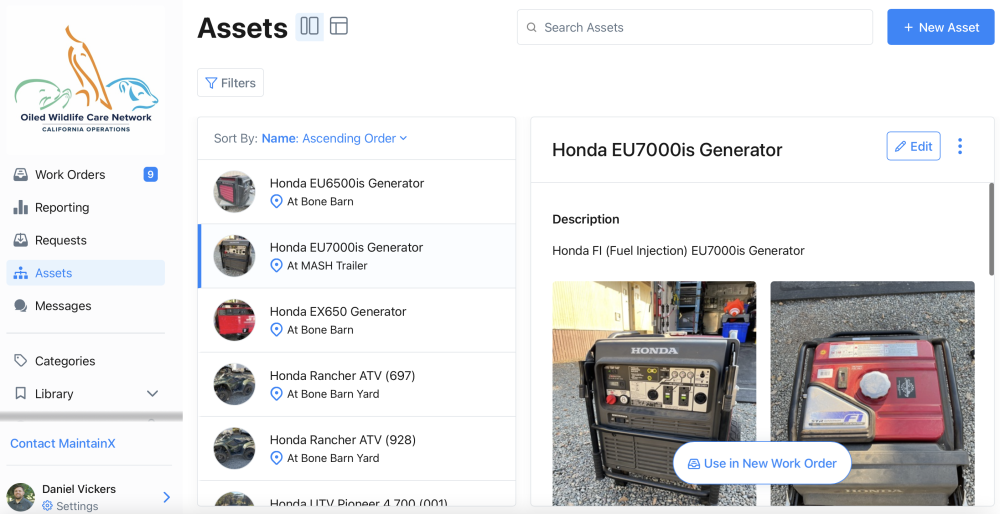The height and width of the screenshot is (514, 1000).
Task: Select Honda EX650 Generator row
Action: click(357, 320)
